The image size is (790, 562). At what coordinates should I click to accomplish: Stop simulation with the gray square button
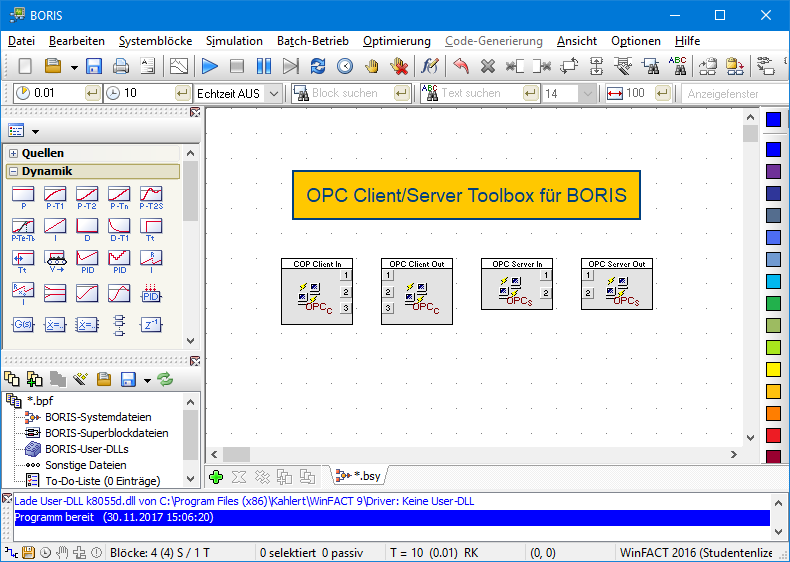coord(237,66)
